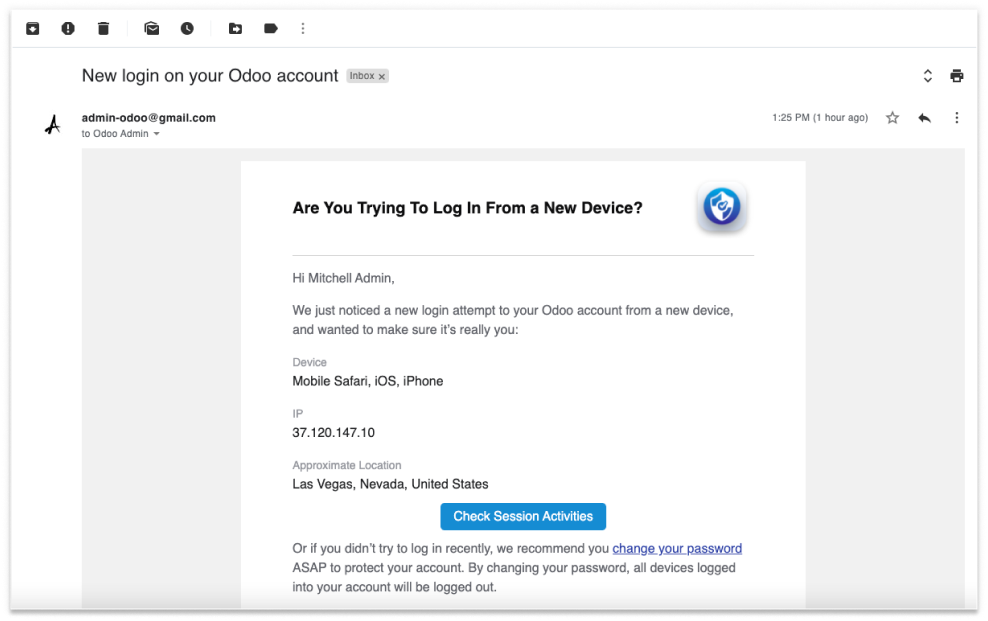Viewport: 988px width, 621px height.
Task: Click the Check Session Activities button
Action: coord(523,516)
